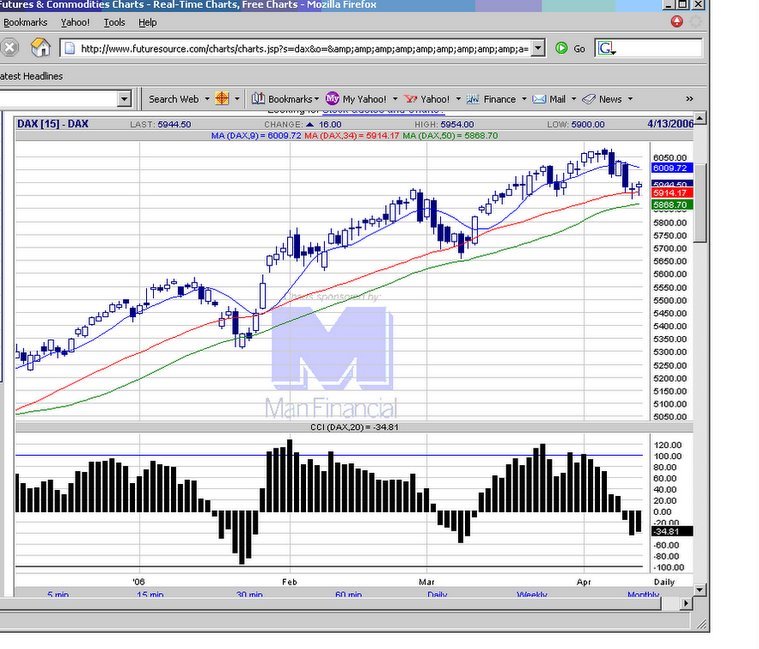
Task: Click the MA (DAX,9) = 6009.72 legend text
Action: click(256, 136)
